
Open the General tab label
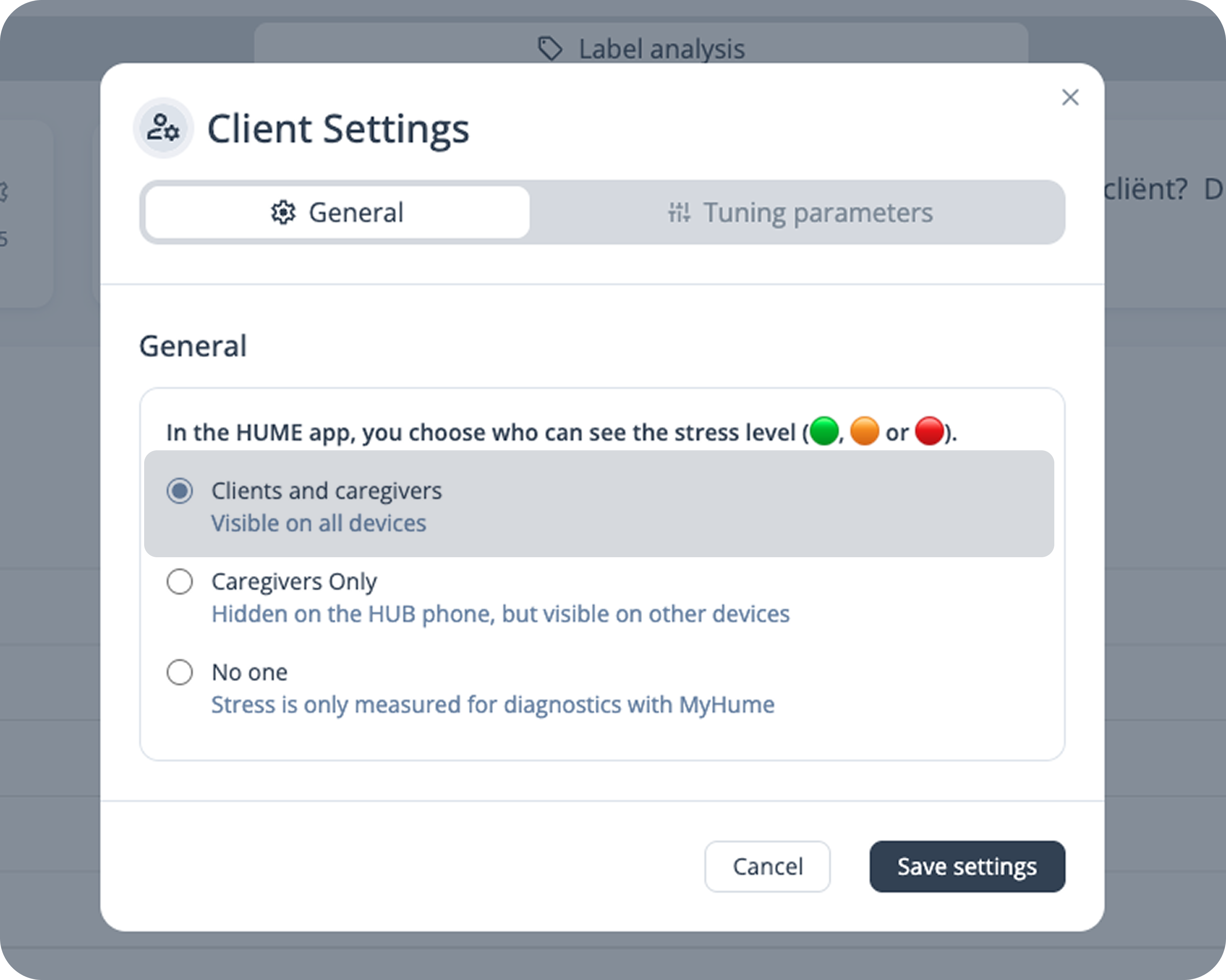click(x=356, y=213)
